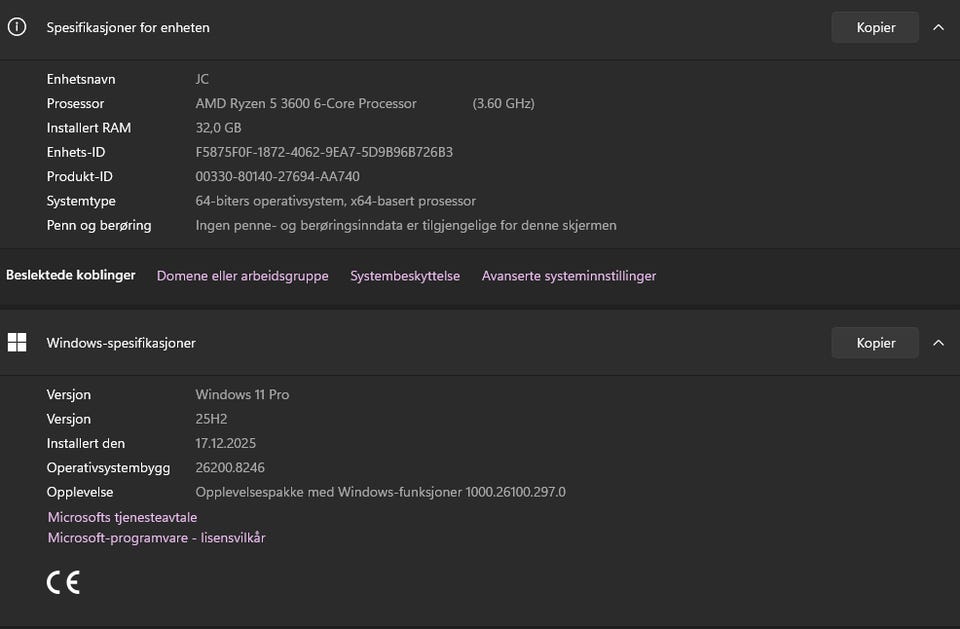960x629 pixels.
Task: Copy device specifications with Kopier button
Action: (875, 27)
